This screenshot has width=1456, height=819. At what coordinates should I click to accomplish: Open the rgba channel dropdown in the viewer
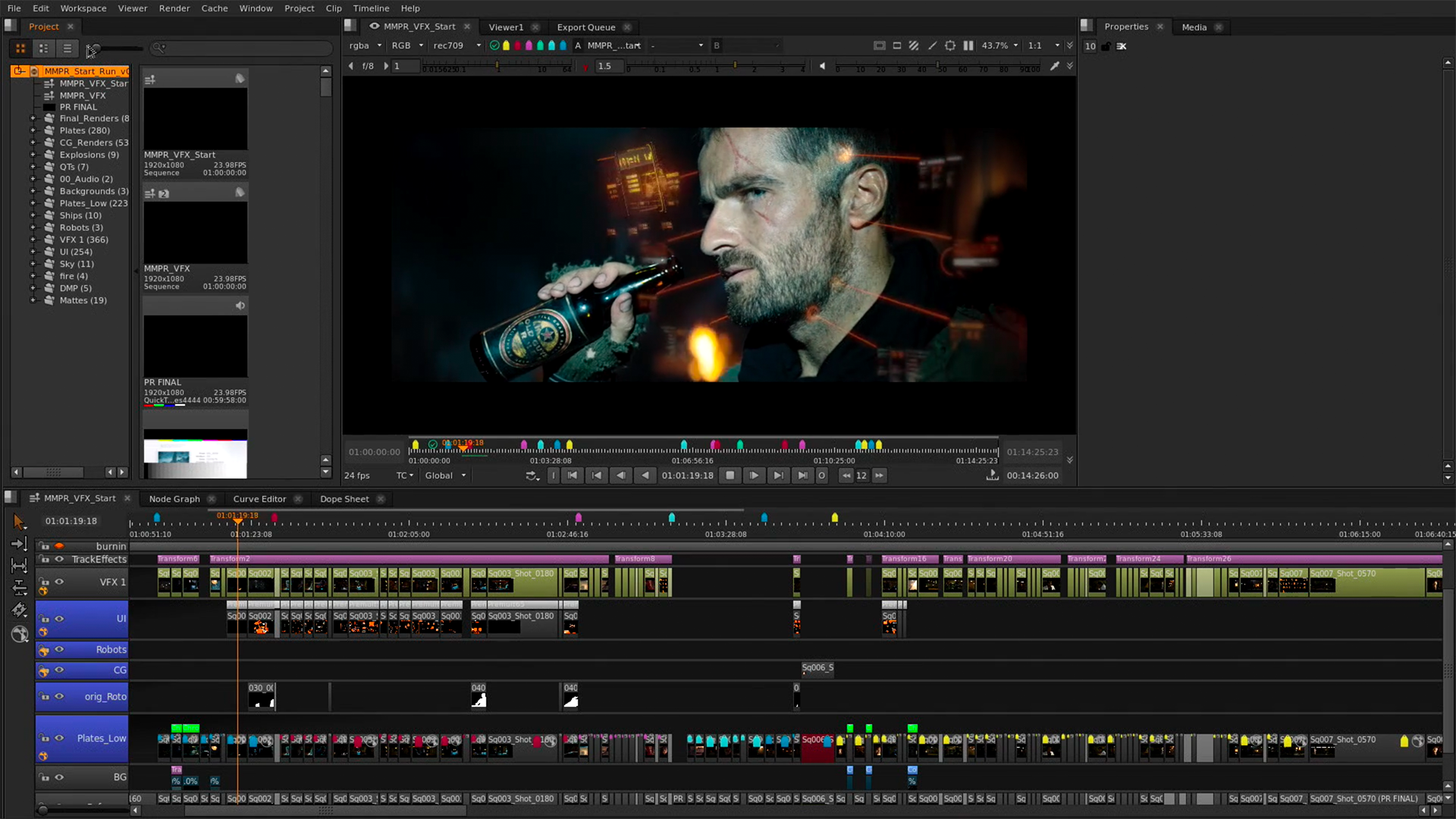click(366, 45)
